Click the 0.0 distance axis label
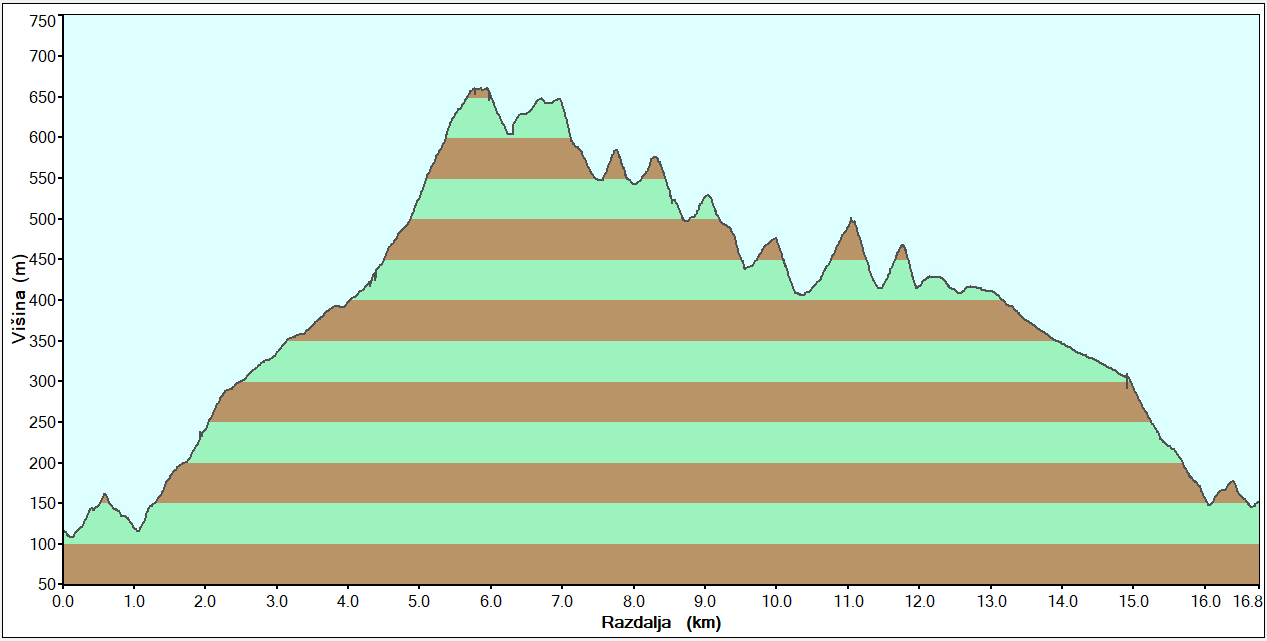This screenshot has height=641, width=1267. pos(63,601)
